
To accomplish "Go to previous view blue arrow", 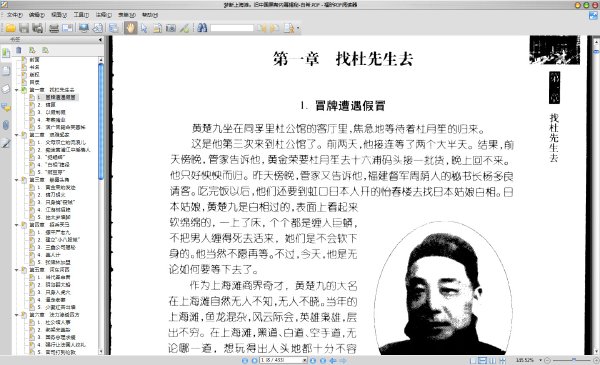I will point(333,360).
